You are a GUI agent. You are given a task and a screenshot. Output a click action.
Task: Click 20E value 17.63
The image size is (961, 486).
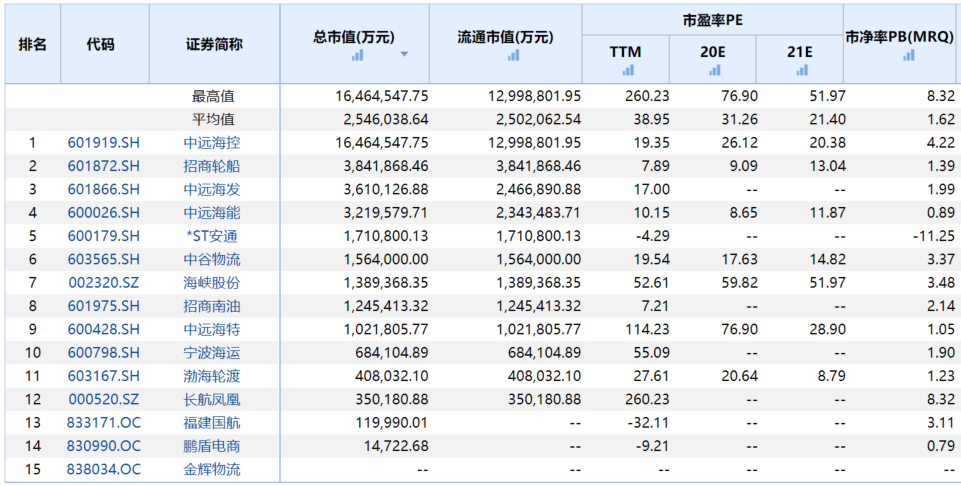[742, 259]
